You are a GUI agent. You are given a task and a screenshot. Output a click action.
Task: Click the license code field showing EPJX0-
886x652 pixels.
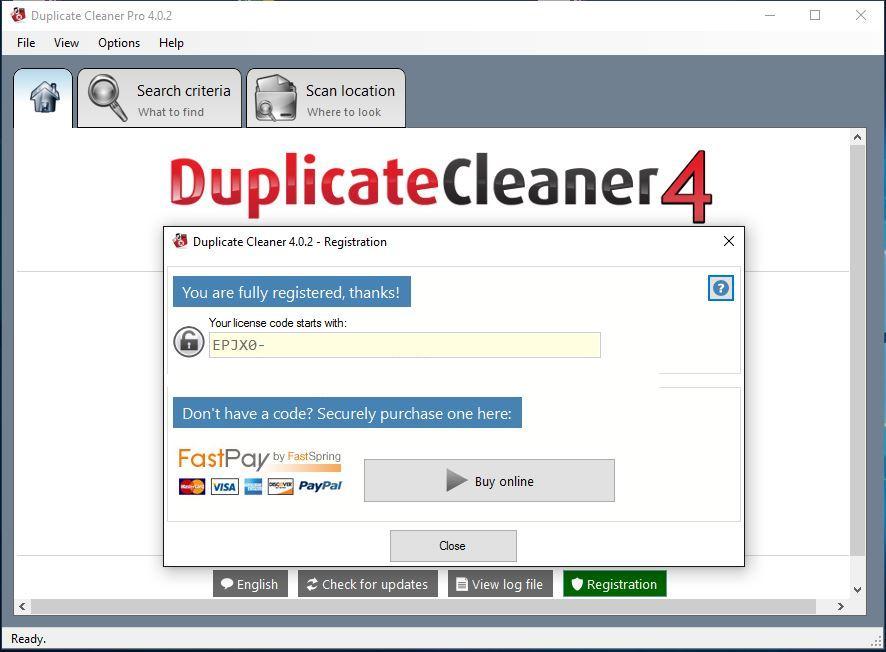pyautogui.click(x=405, y=345)
